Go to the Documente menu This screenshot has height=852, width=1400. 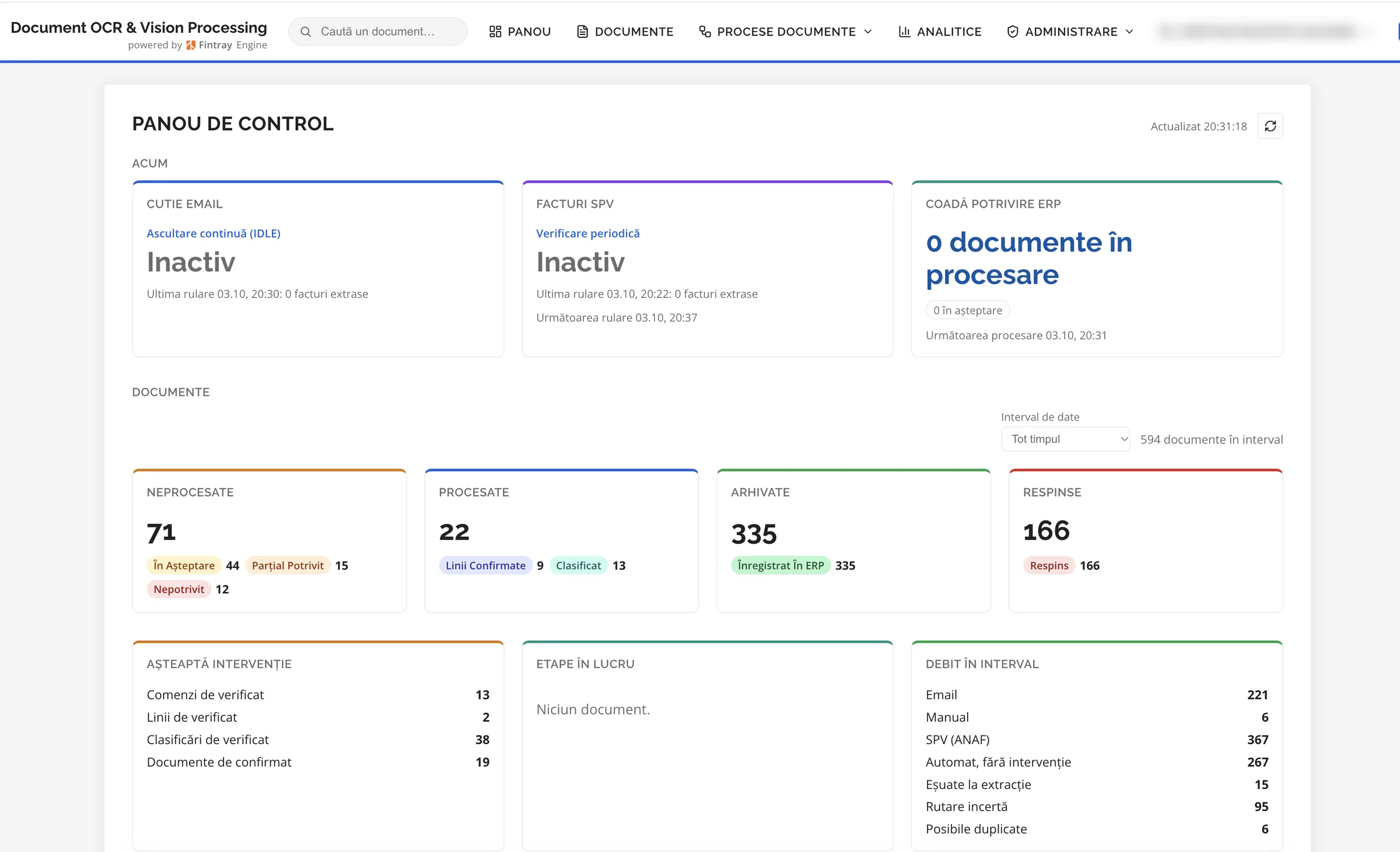[x=625, y=32]
